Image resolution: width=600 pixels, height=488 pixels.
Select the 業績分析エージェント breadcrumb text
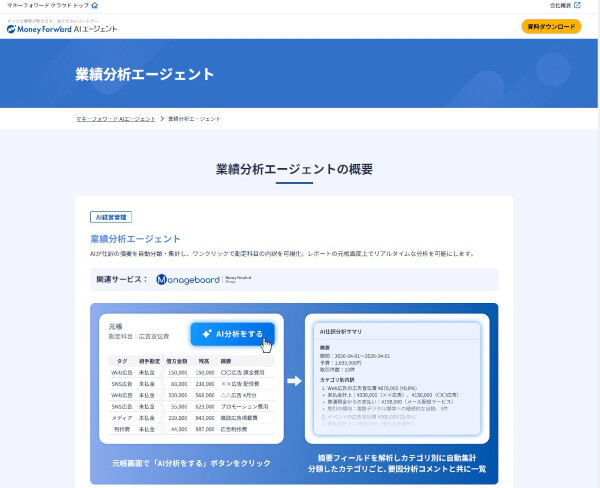tap(194, 119)
